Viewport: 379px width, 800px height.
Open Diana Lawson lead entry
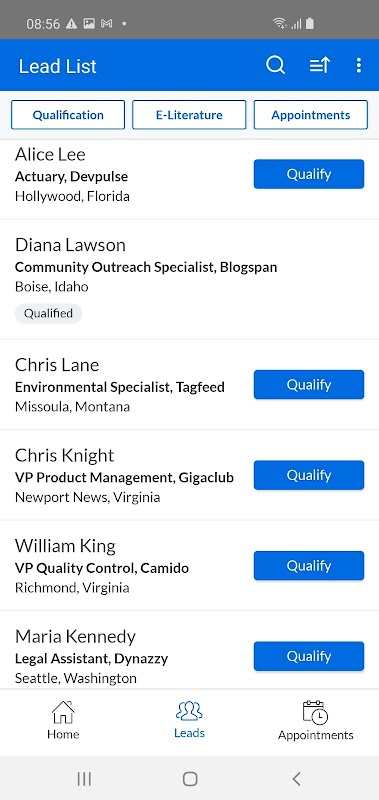coord(189,280)
